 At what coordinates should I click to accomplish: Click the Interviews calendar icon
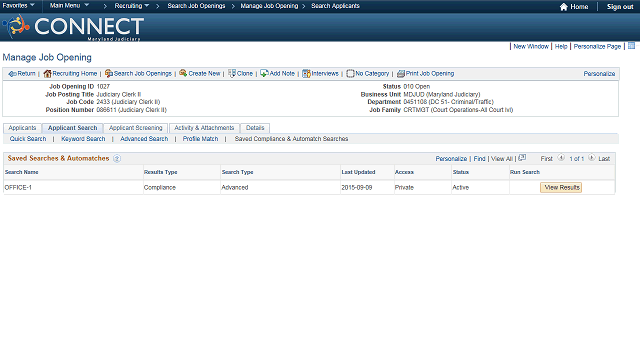point(306,73)
